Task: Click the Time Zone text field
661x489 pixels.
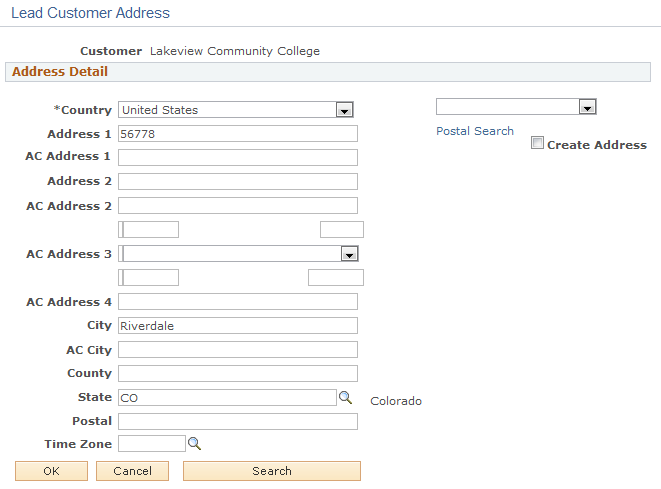Action: pos(152,443)
